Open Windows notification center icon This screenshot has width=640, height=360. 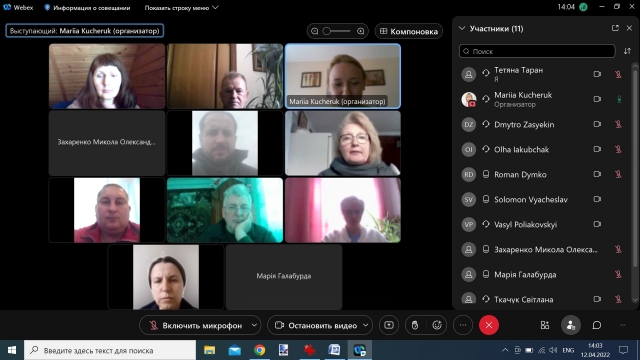tap(623, 350)
